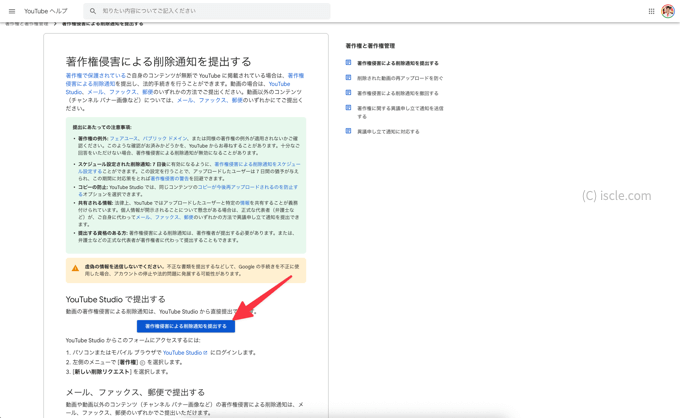Open the YouTube Studio link in step 1

[x=184, y=353]
